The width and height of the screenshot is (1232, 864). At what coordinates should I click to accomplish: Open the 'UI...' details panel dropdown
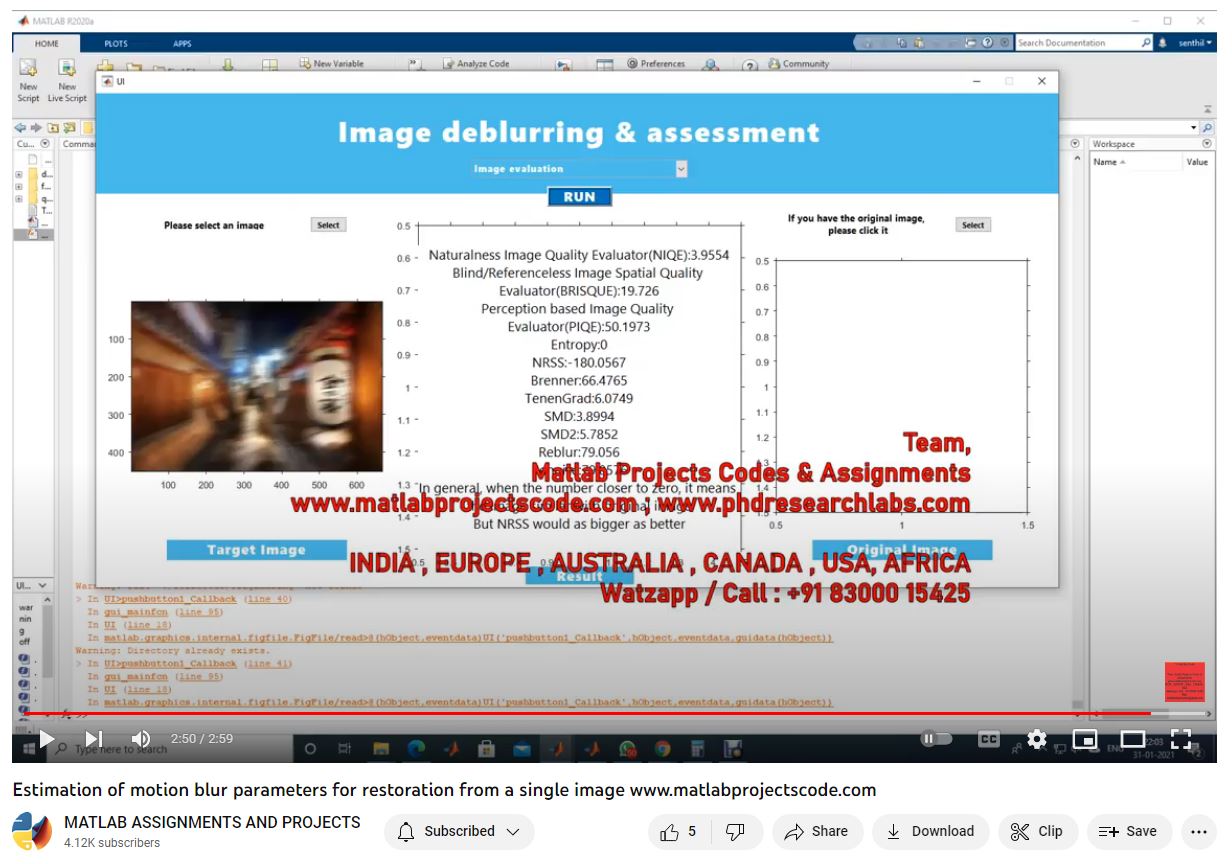42,585
